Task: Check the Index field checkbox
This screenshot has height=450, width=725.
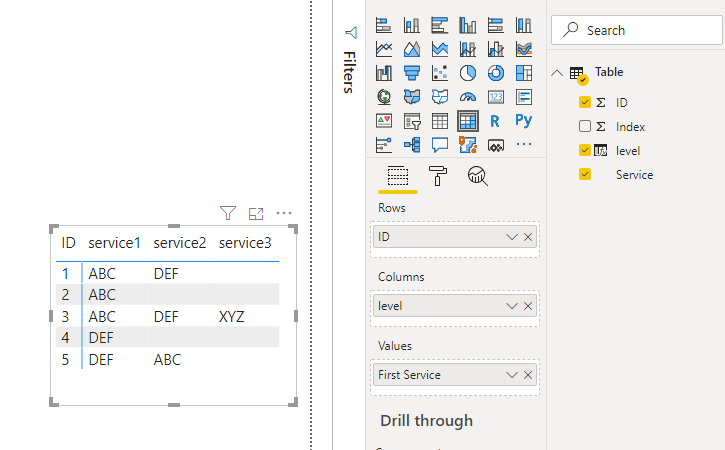Action: pyautogui.click(x=585, y=126)
